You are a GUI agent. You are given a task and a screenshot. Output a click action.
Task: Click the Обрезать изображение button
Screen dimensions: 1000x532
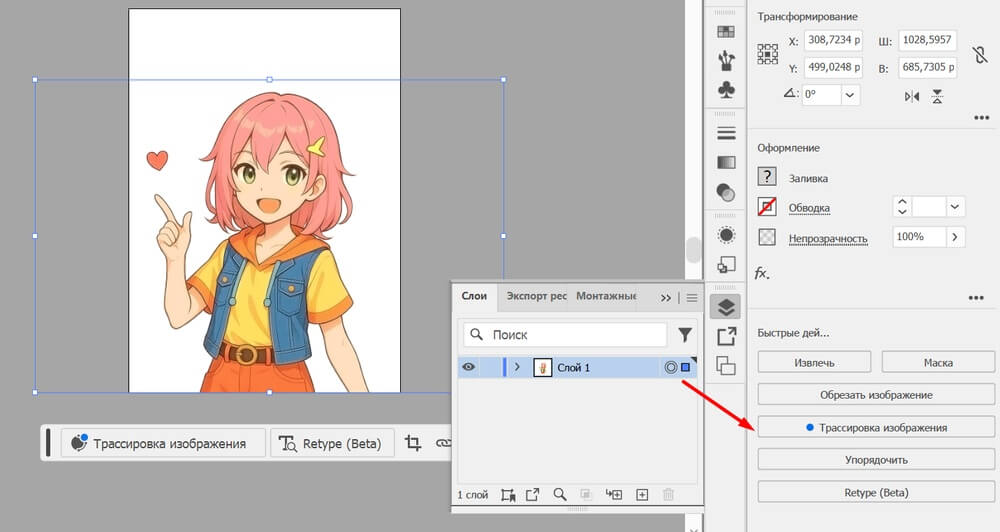pyautogui.click(x=876, y=394)
